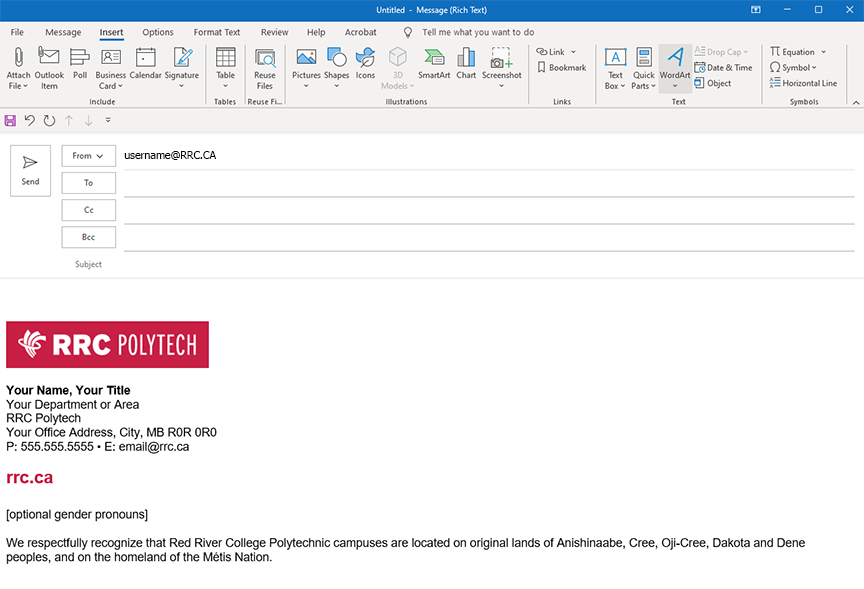Click the Bookmark icon
This screenshot has height=589, width=864.
(561, 68)
